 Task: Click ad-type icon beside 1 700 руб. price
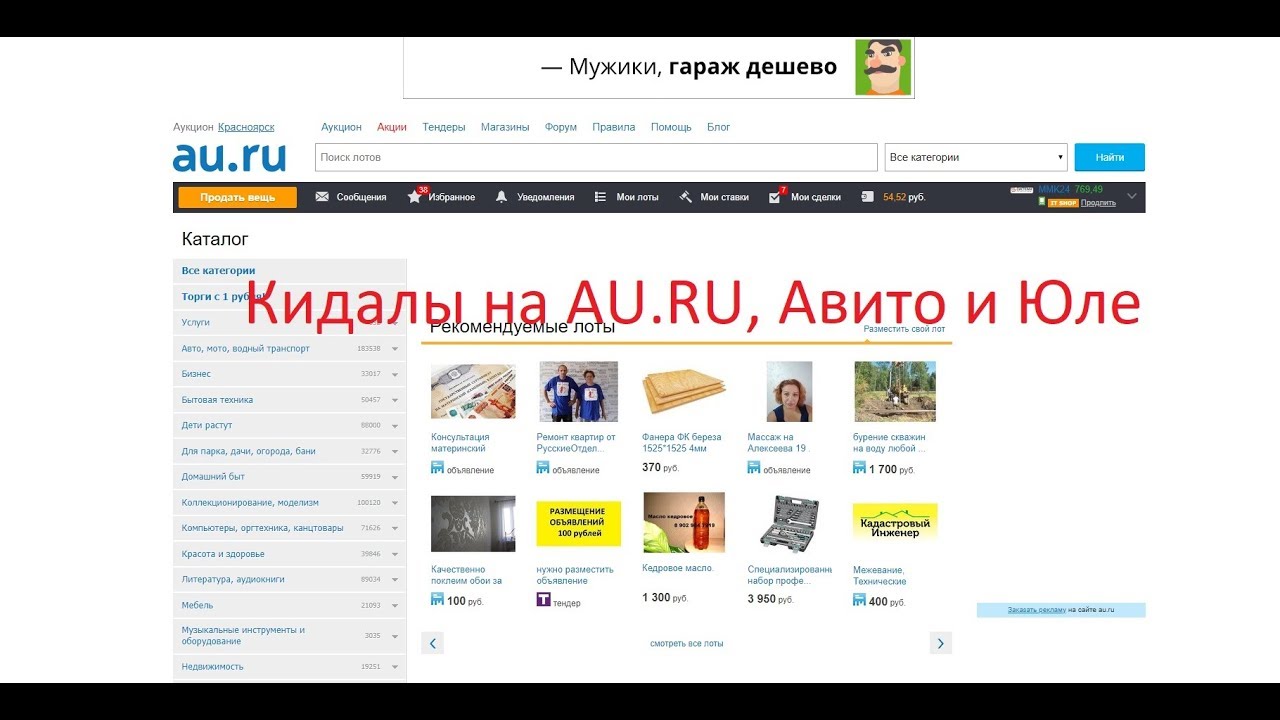pos(859,468)
